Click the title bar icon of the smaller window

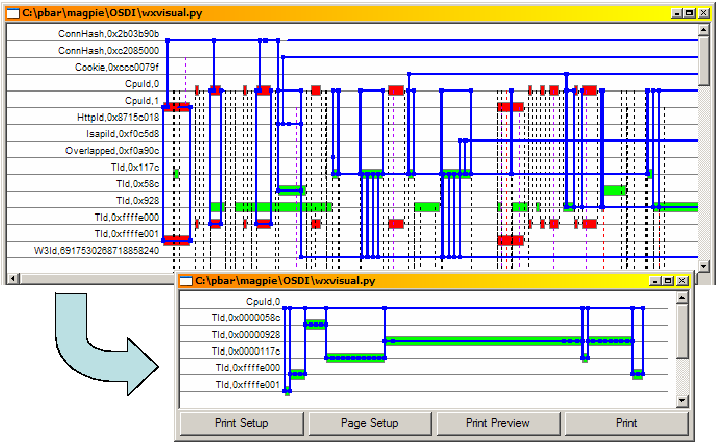coord(186,282)
